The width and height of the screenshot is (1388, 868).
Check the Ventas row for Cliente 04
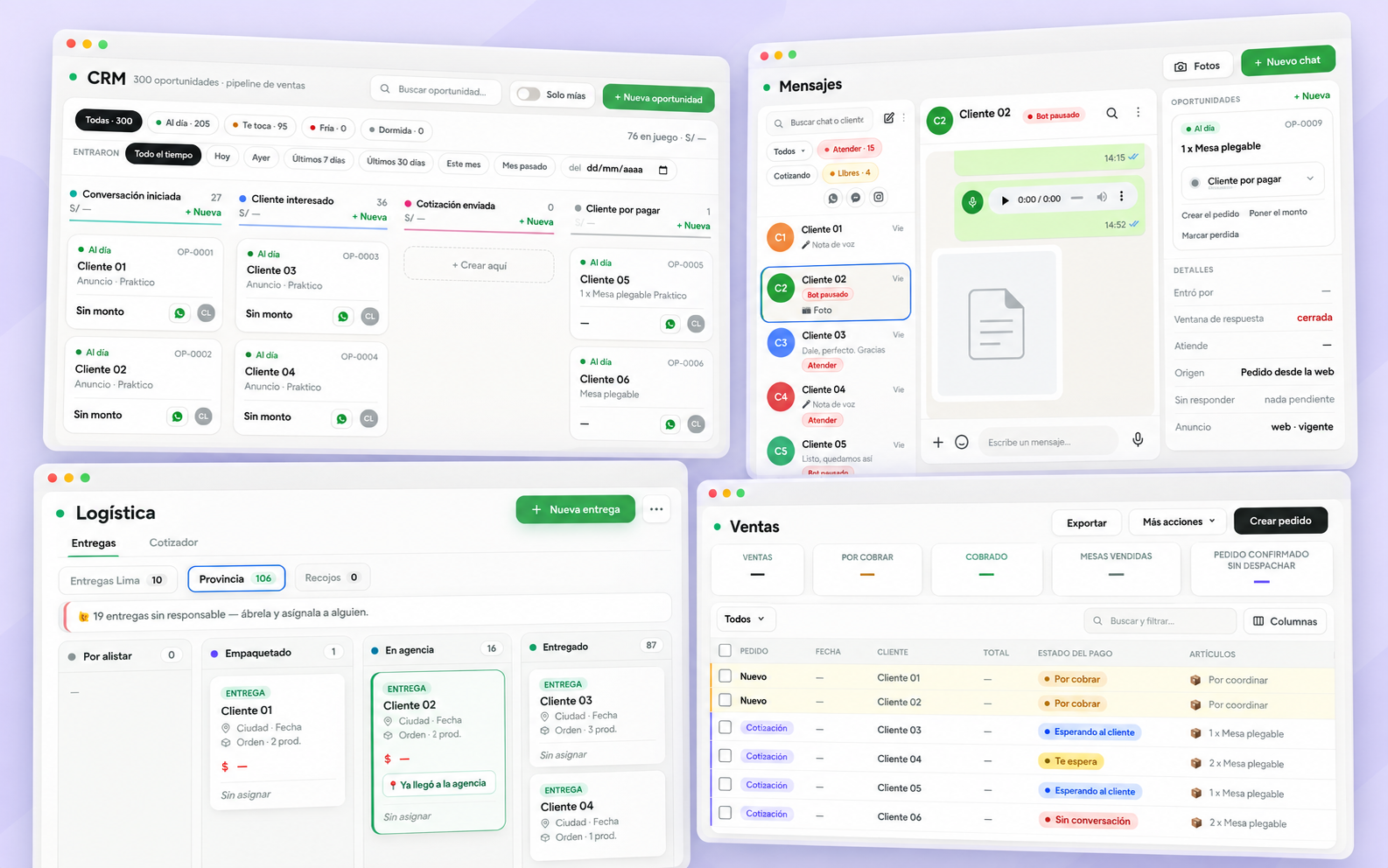coord(726,755)
